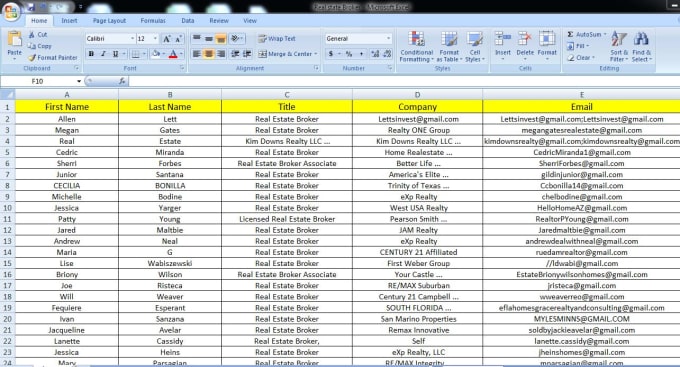This screenshot has height=367, width=680.
Task: Open the AutoSum dropdown arrow
Action: pos(605,34)
